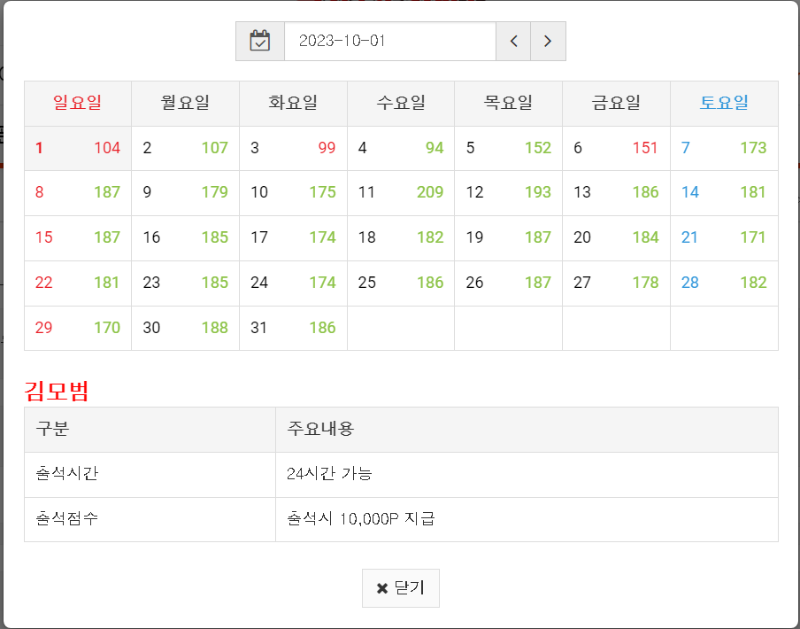Select day 30 with count 188

185,327
